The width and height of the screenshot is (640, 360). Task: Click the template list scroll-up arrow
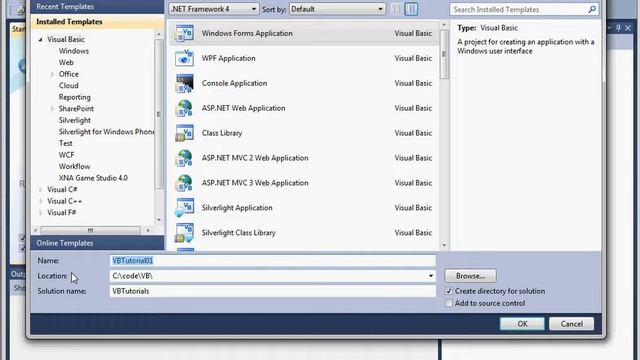click(444, 25)
